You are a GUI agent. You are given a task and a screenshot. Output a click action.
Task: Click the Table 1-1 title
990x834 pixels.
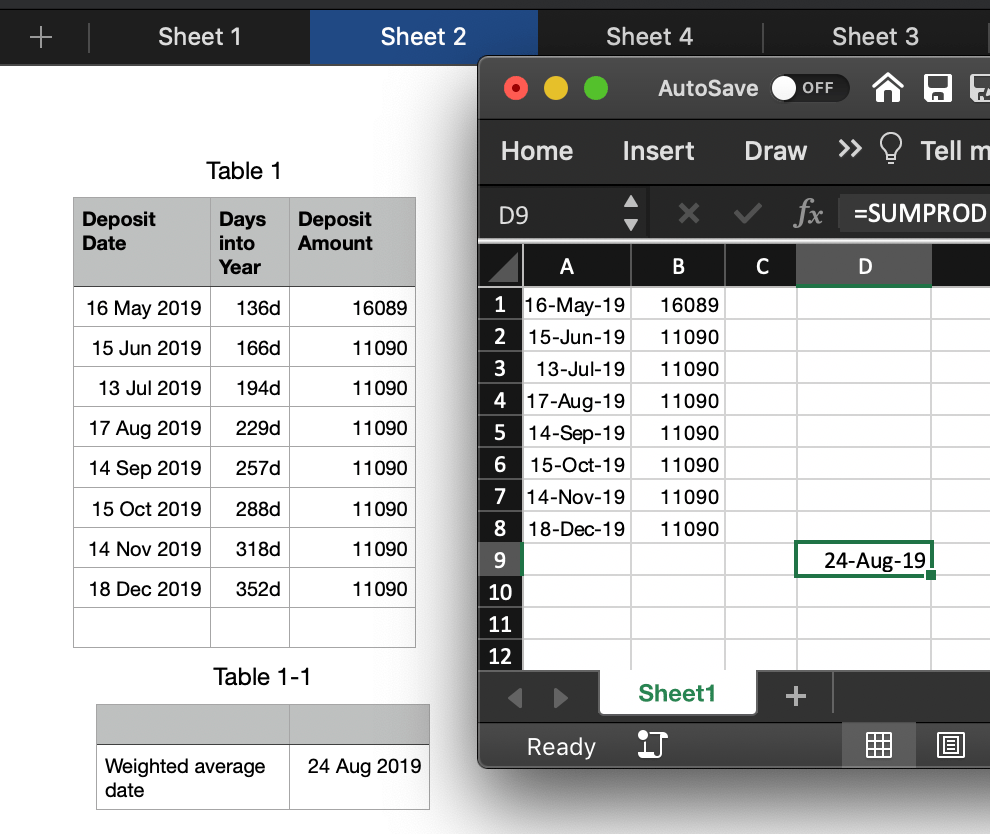(x=262, y=677)
